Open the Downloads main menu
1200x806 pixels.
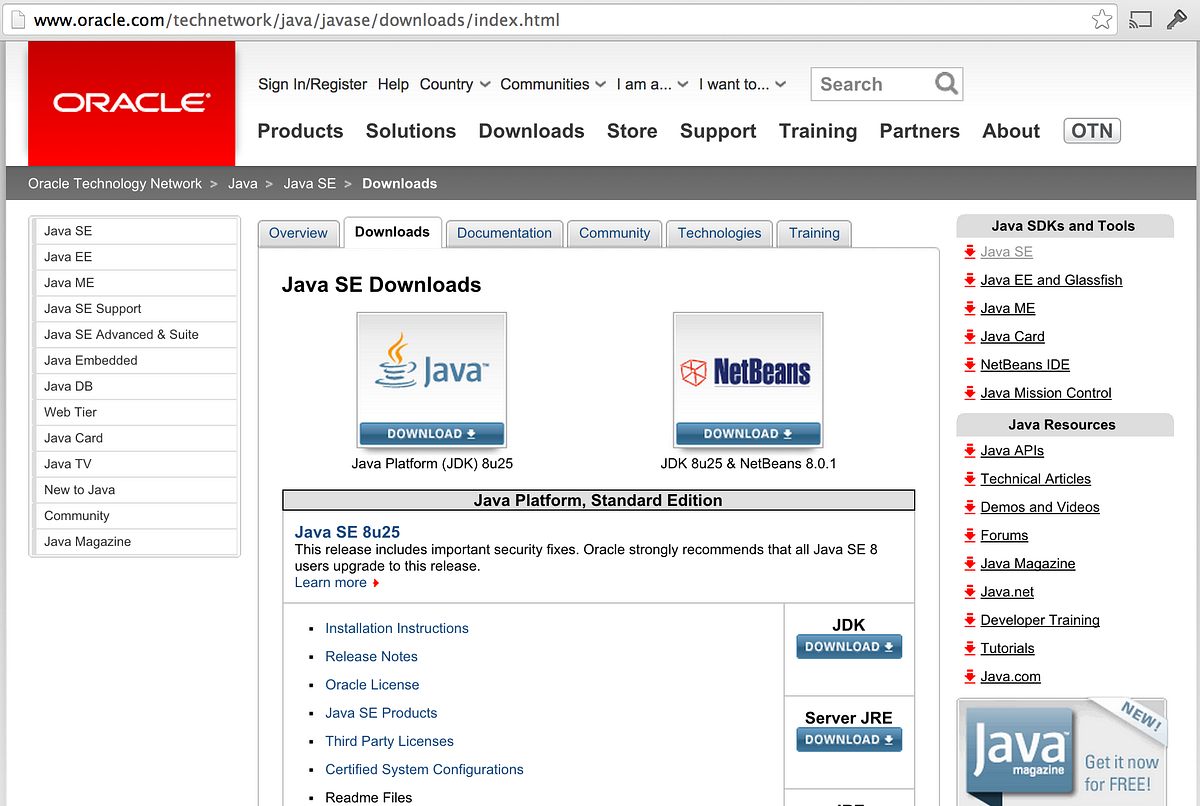click(x=531, y=131)
